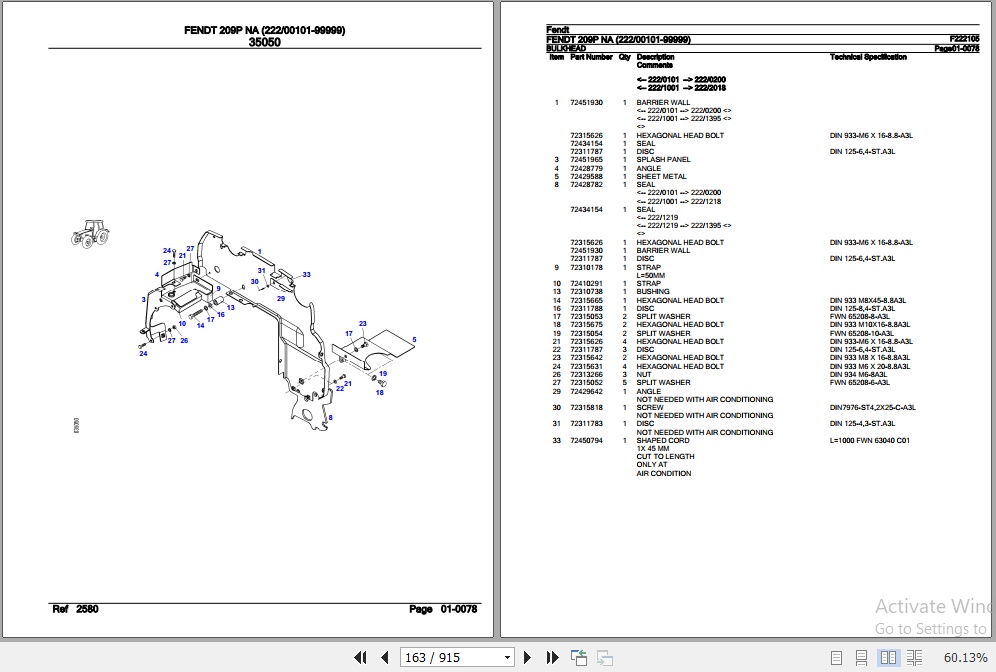Click the SHAPED CORD description
Image resolution: width=996 pixels, height=672 pixels.
coord(663,440)
